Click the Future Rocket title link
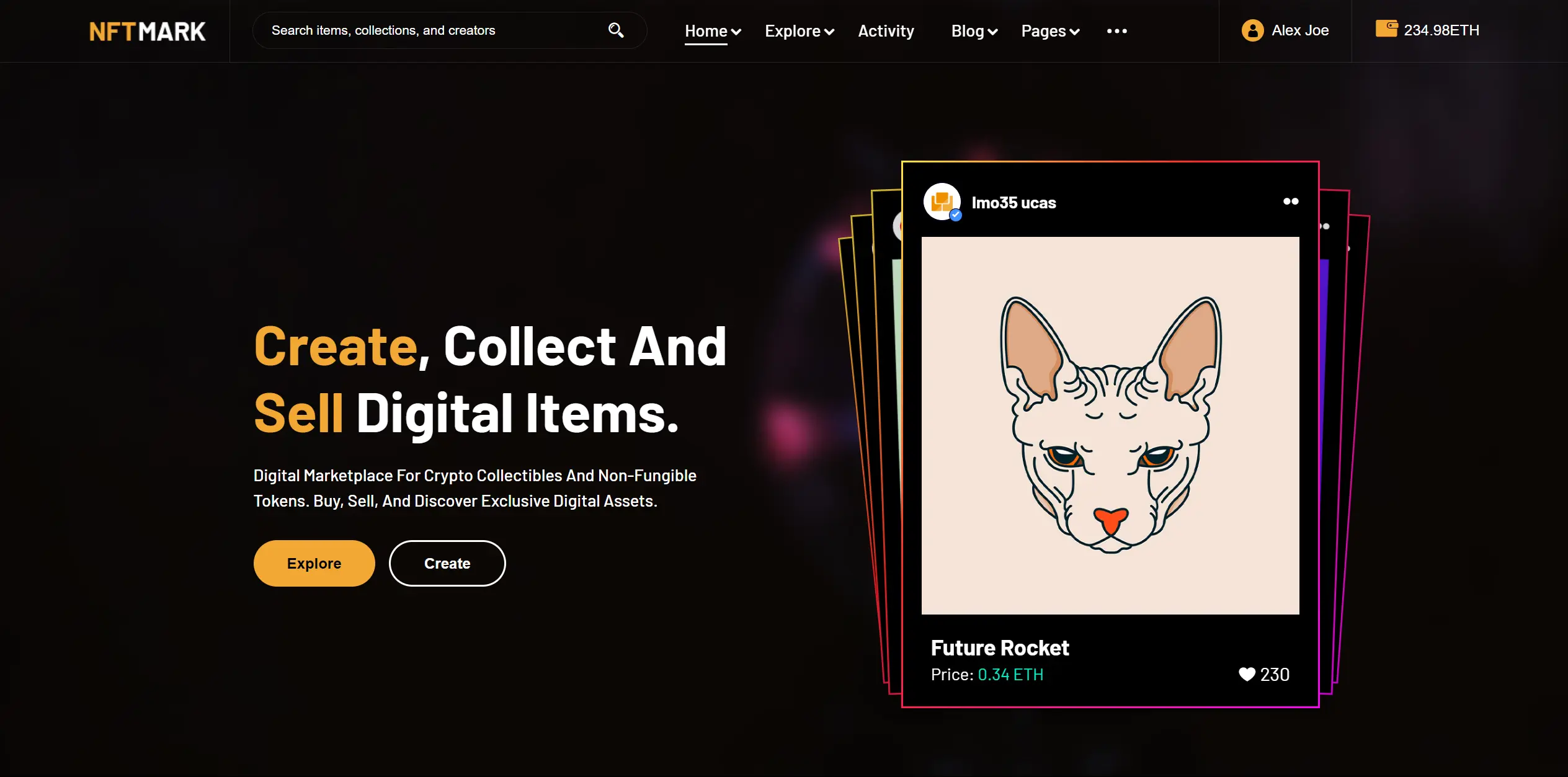Screen dimensions: 1568x777 (1000, 648)
